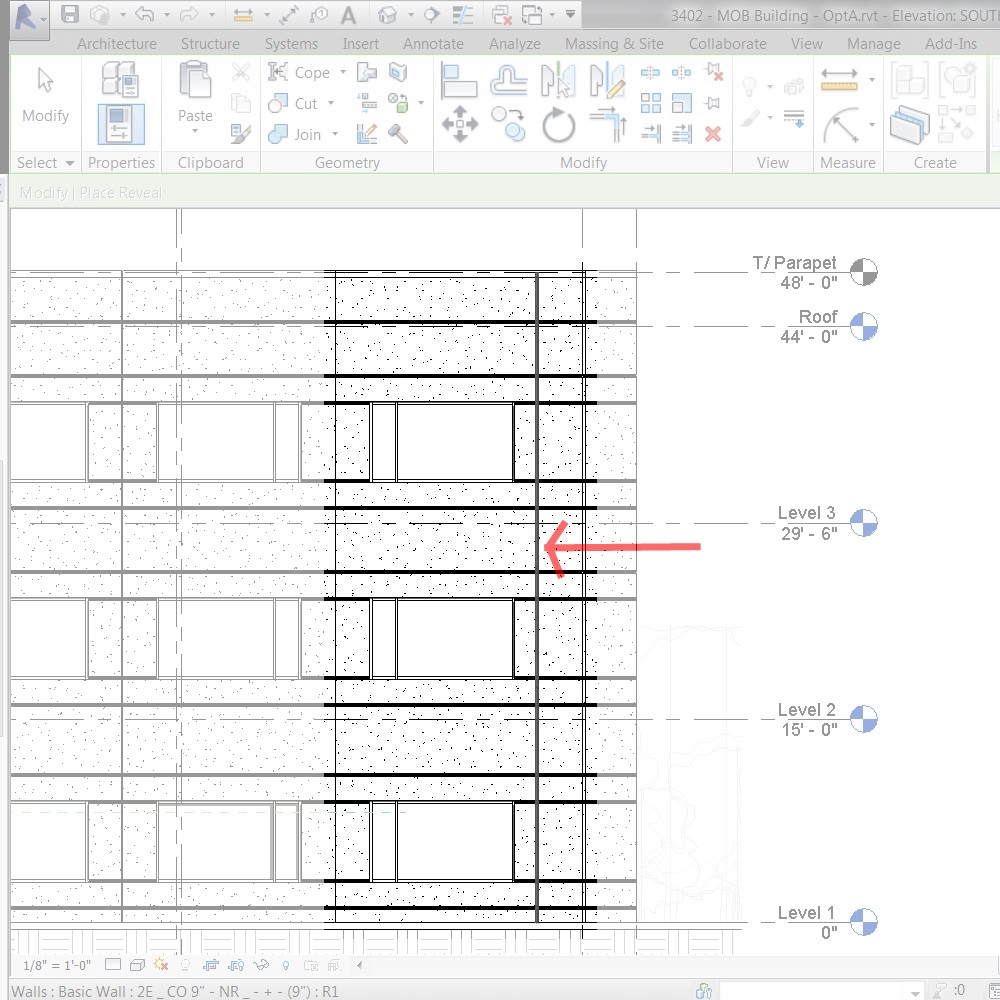Switch to the Systems tab
The width and height of the screenshot is (1000, 1000).
click(x=291, y=43)
